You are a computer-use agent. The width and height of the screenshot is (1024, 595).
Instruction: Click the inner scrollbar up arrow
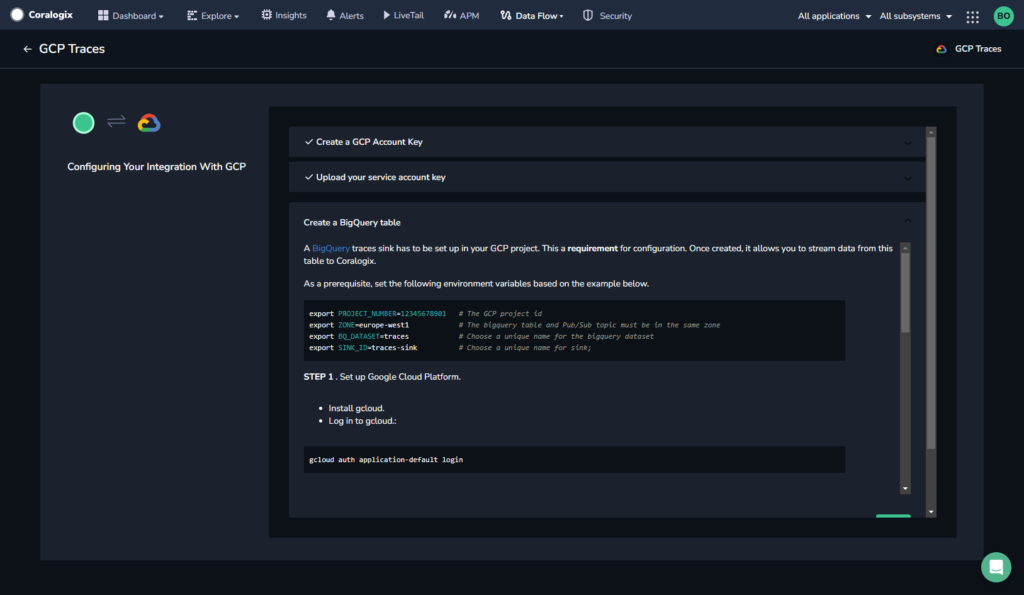905,248
